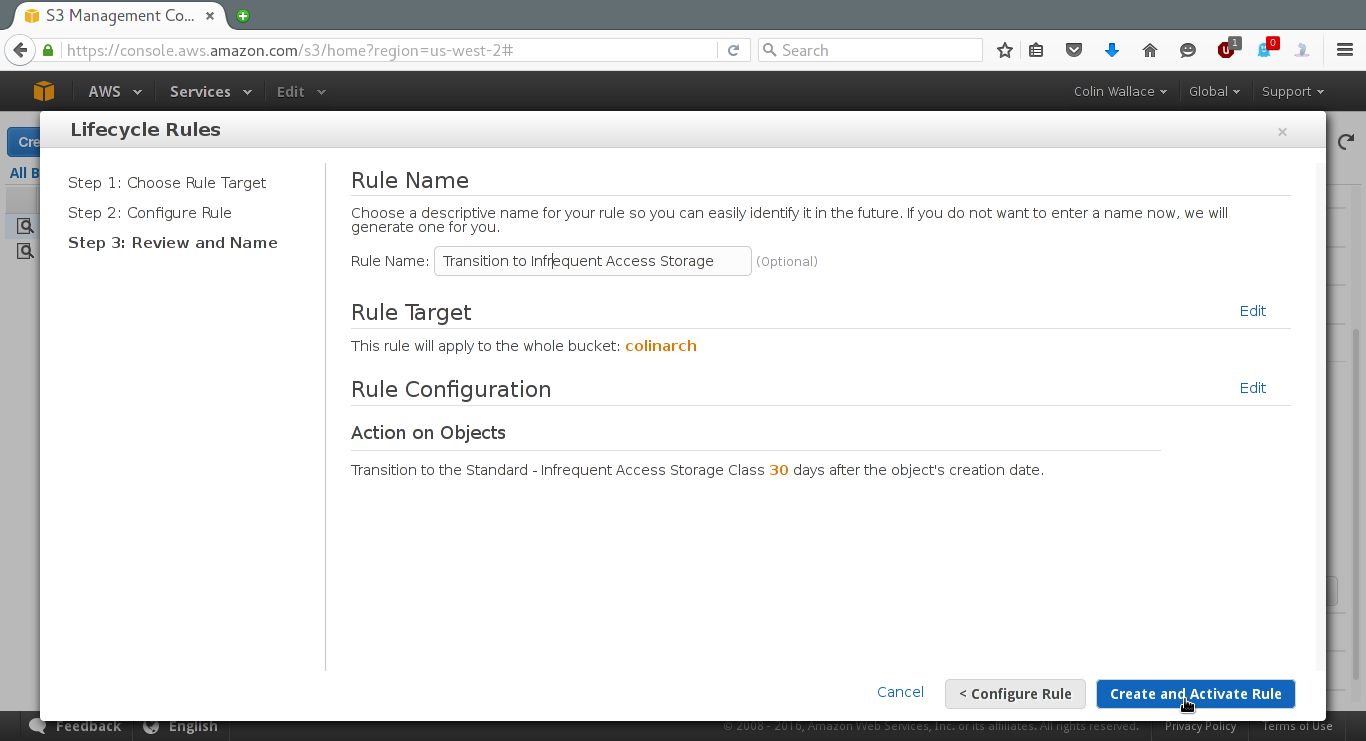Click into the Rule Name text field
This screenshot has height=741, width=1366.
[592, 261]
